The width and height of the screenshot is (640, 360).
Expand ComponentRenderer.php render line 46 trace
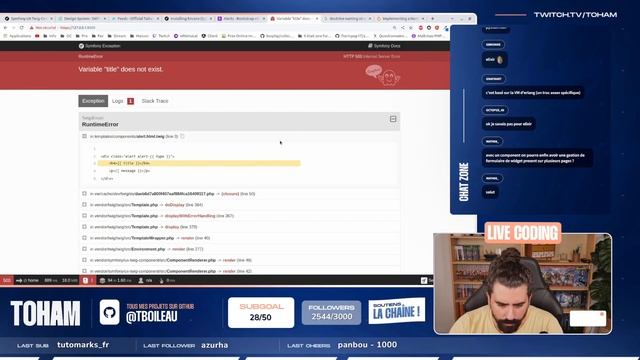point(84,260)
